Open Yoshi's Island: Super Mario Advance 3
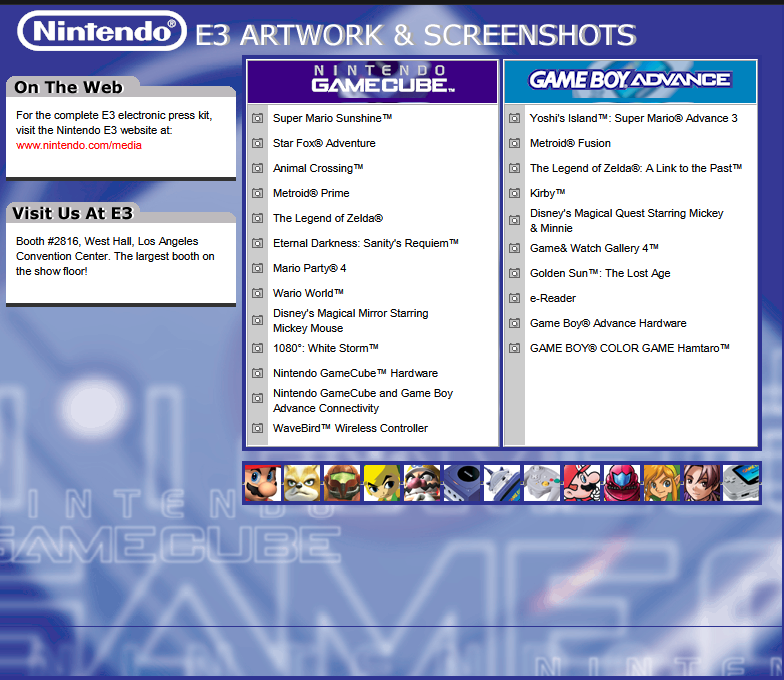The image size is (784, 680). click(634, 118)
